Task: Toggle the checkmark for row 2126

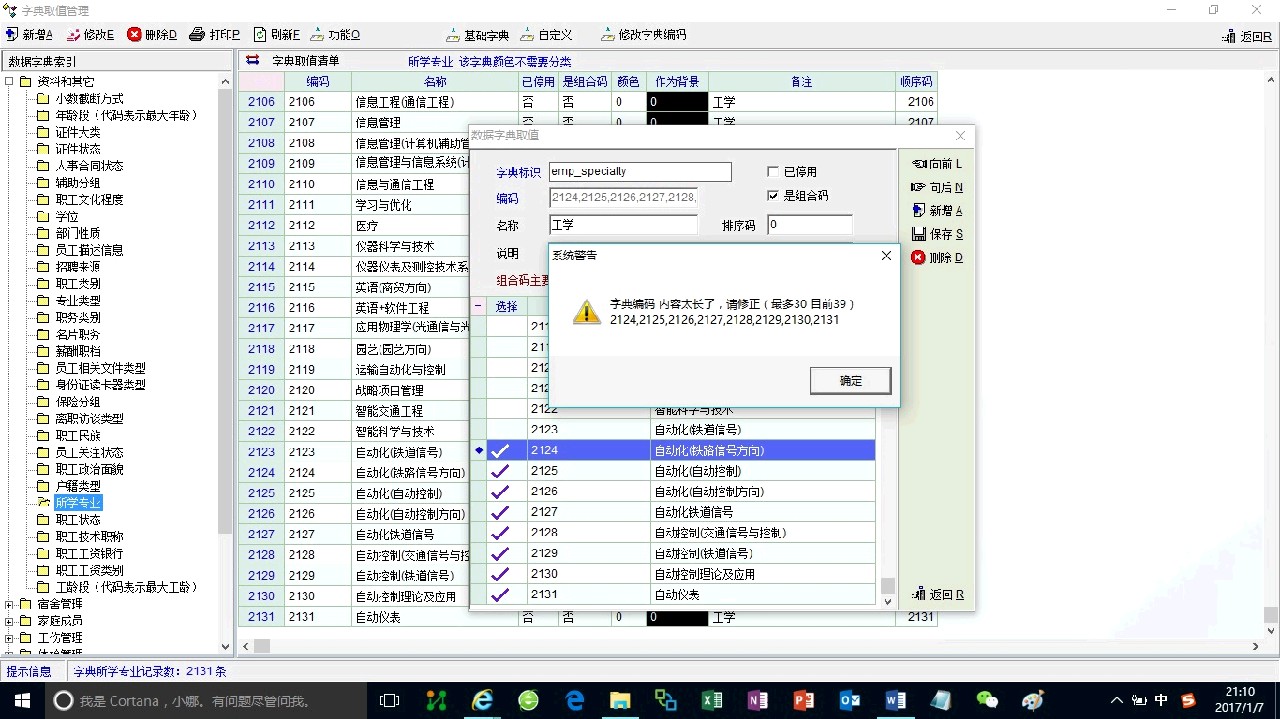Action: (500, 492)
